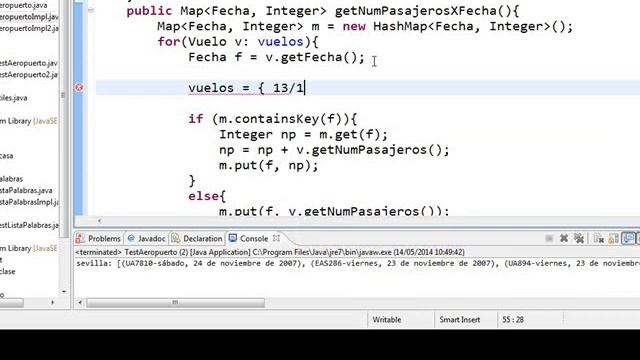640x360 pixels.
Task: Toggle Show Console When Output Changes
Action: 628,238
